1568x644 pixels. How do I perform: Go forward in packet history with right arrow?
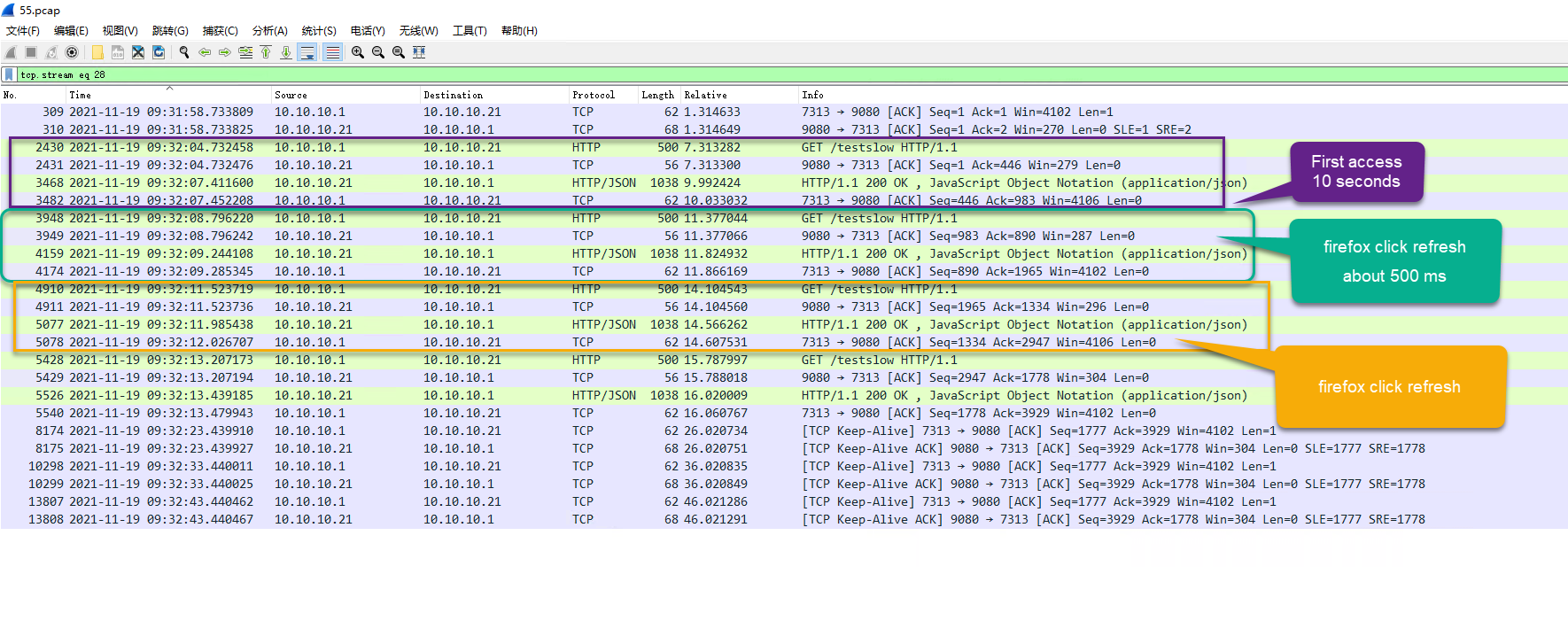pos(225,52)
